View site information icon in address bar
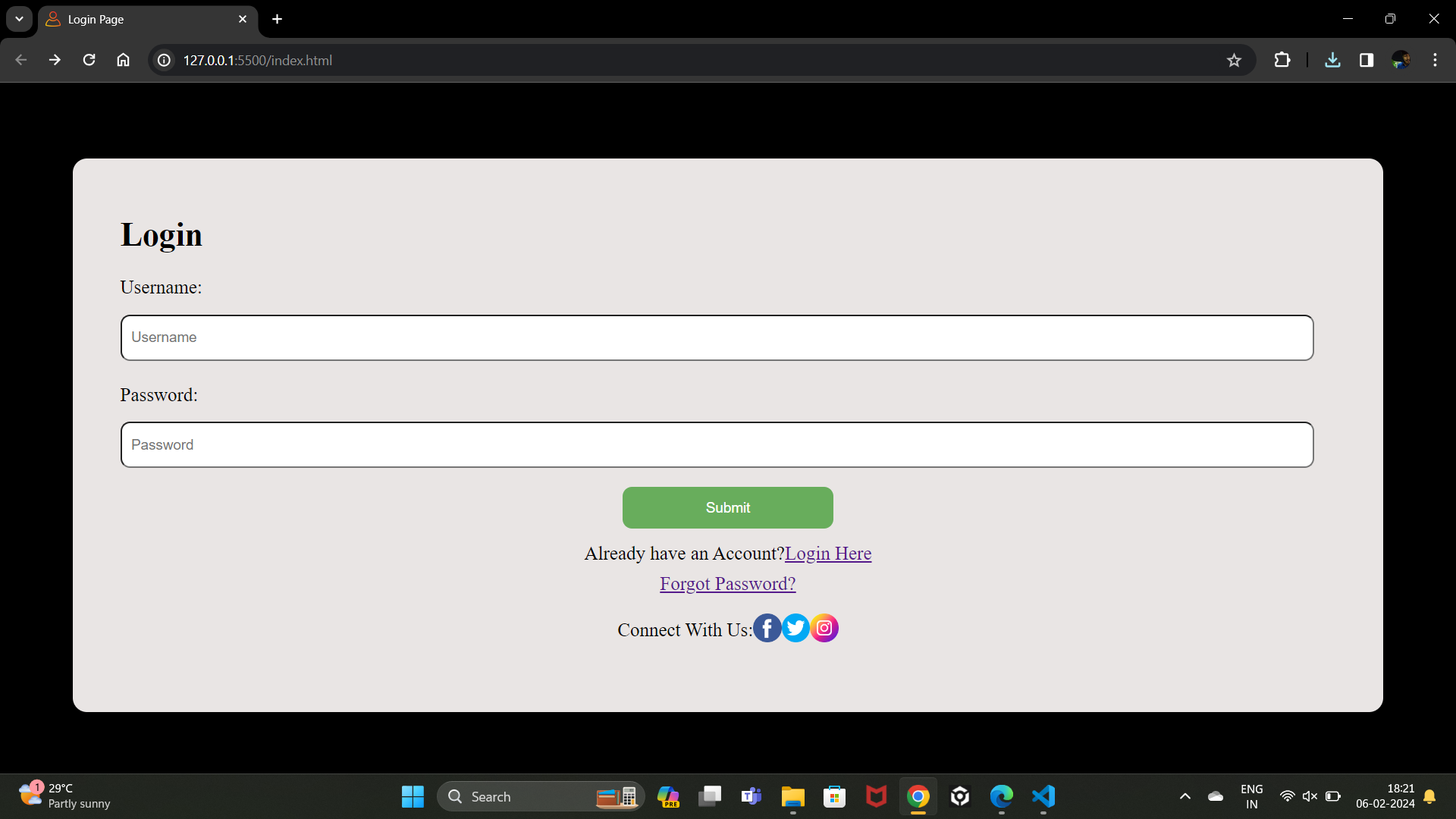The height and width of the screenshot is (819, 1456). click(x=164, y=60)
